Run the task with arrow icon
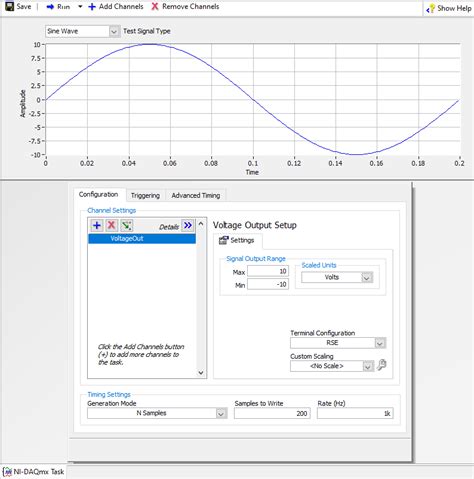This screenshot has width=474, height=479. (50, 7)
